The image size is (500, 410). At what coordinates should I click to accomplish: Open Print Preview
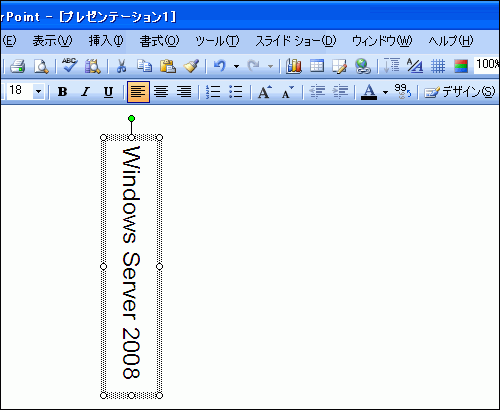click(x=41, y=66)
